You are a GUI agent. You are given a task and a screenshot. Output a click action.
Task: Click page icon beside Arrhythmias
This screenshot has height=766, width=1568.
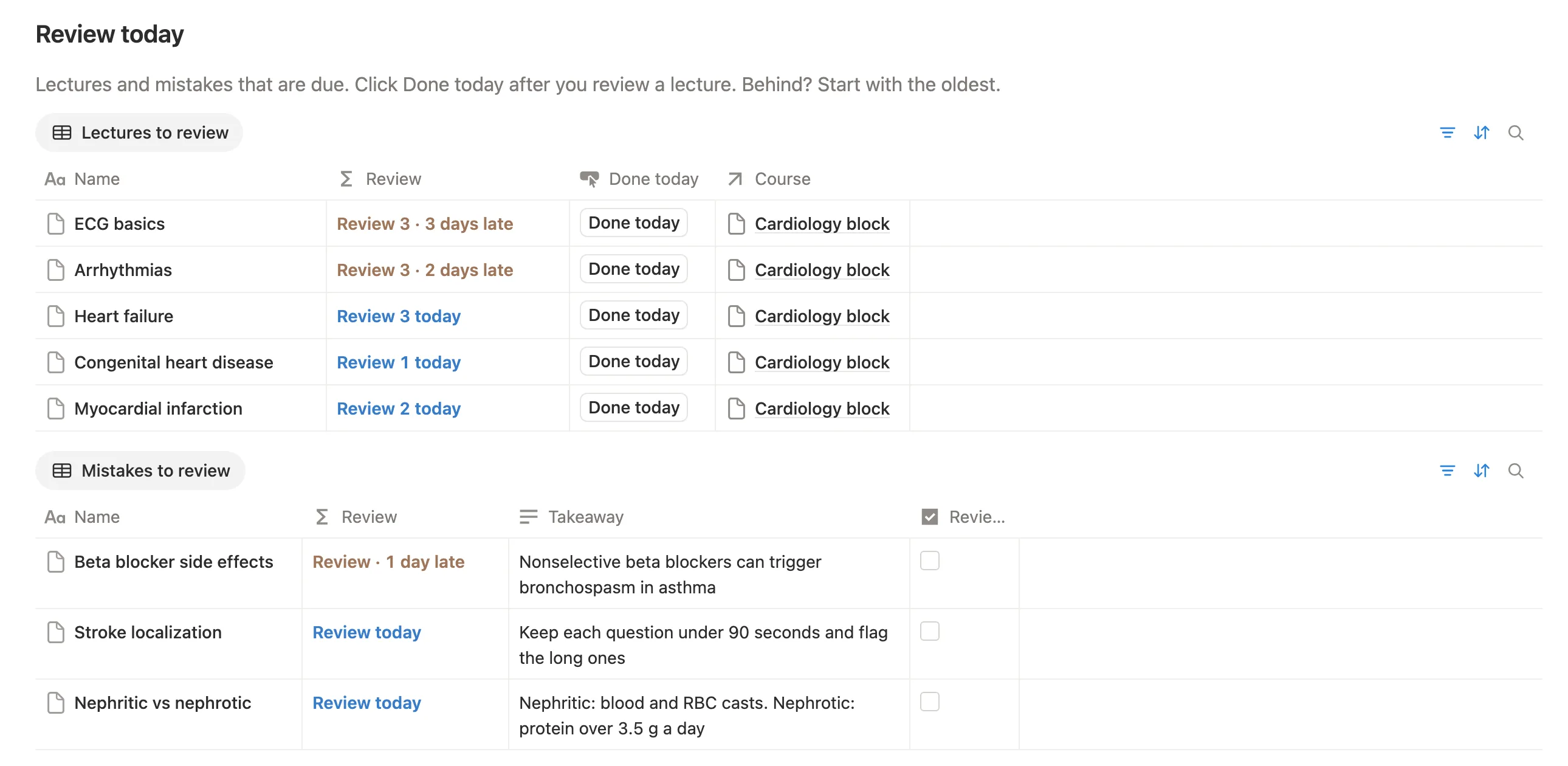pos(56,270)
